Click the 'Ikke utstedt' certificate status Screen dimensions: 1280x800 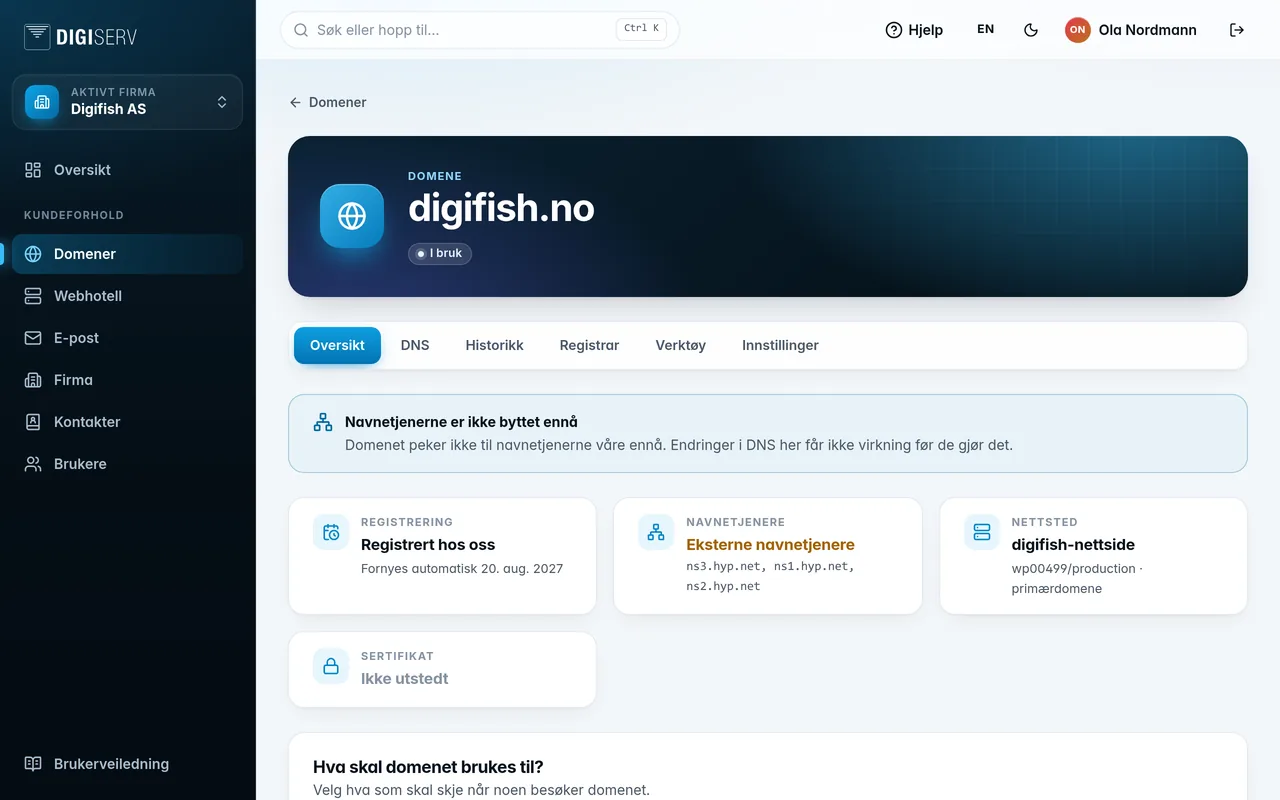tap(404, 679)
